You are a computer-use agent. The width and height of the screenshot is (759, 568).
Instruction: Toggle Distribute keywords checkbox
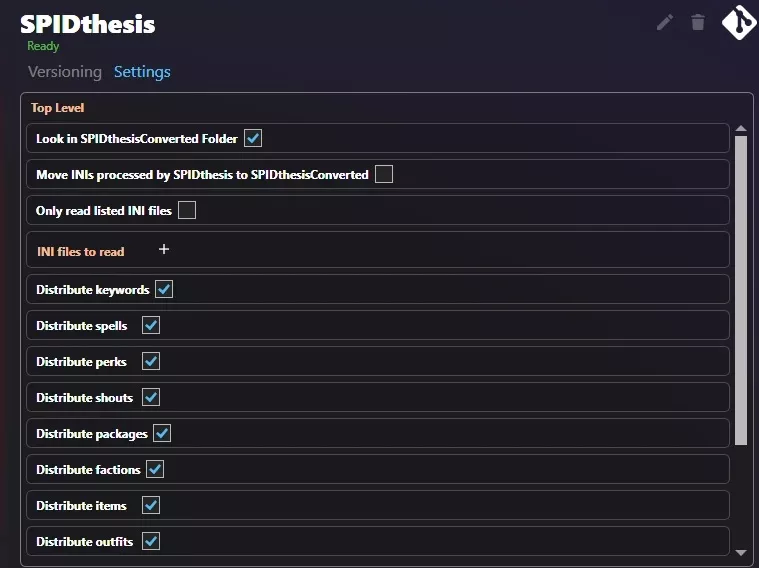click(x=164, y=289)
